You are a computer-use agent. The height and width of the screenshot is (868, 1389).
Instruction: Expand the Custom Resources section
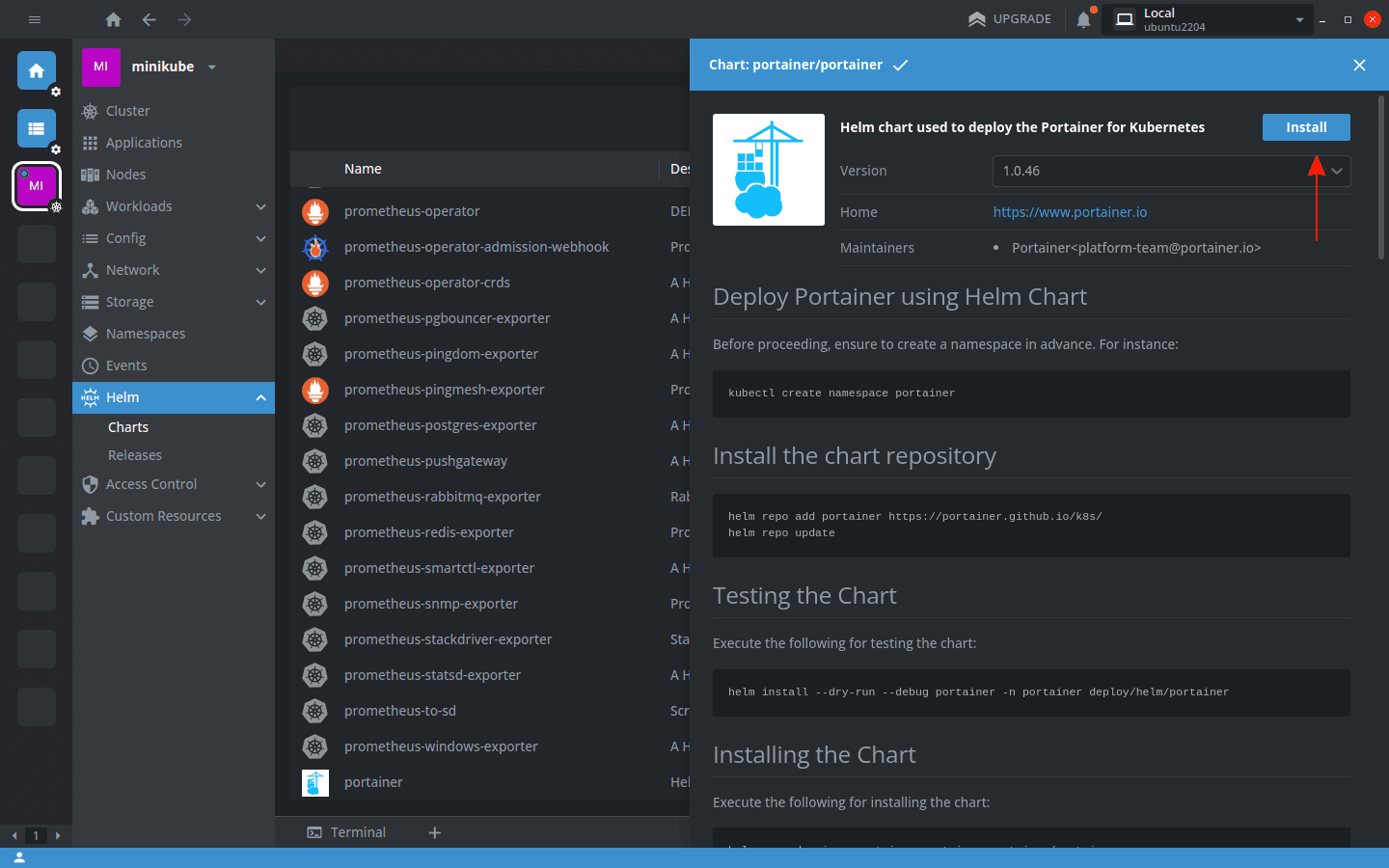(x=174, y=516)
